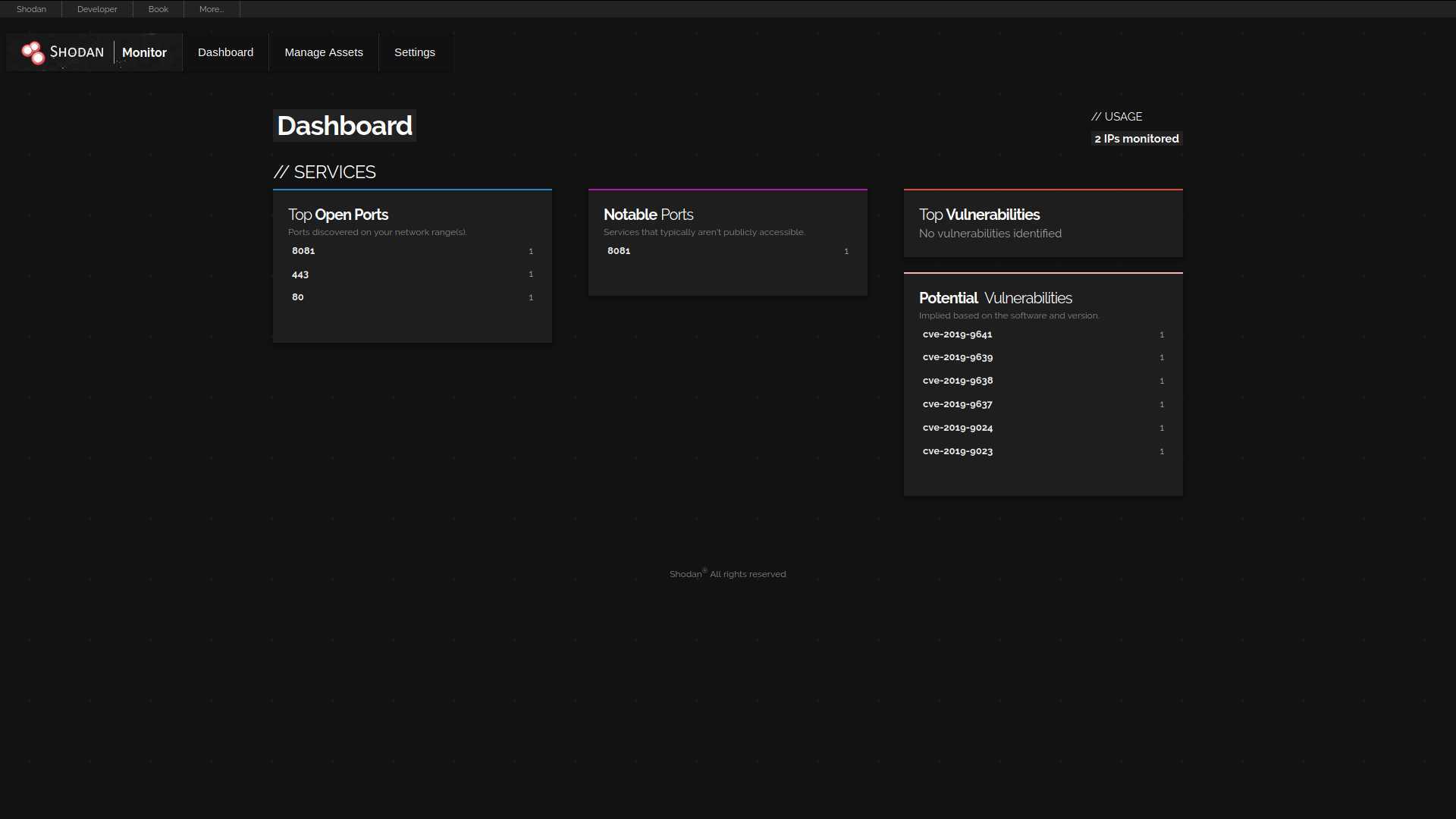Select port 8081 in Top Open Ports
Image resolution: width=1456 pixels, height=819 pixels.
click(303, 251)
